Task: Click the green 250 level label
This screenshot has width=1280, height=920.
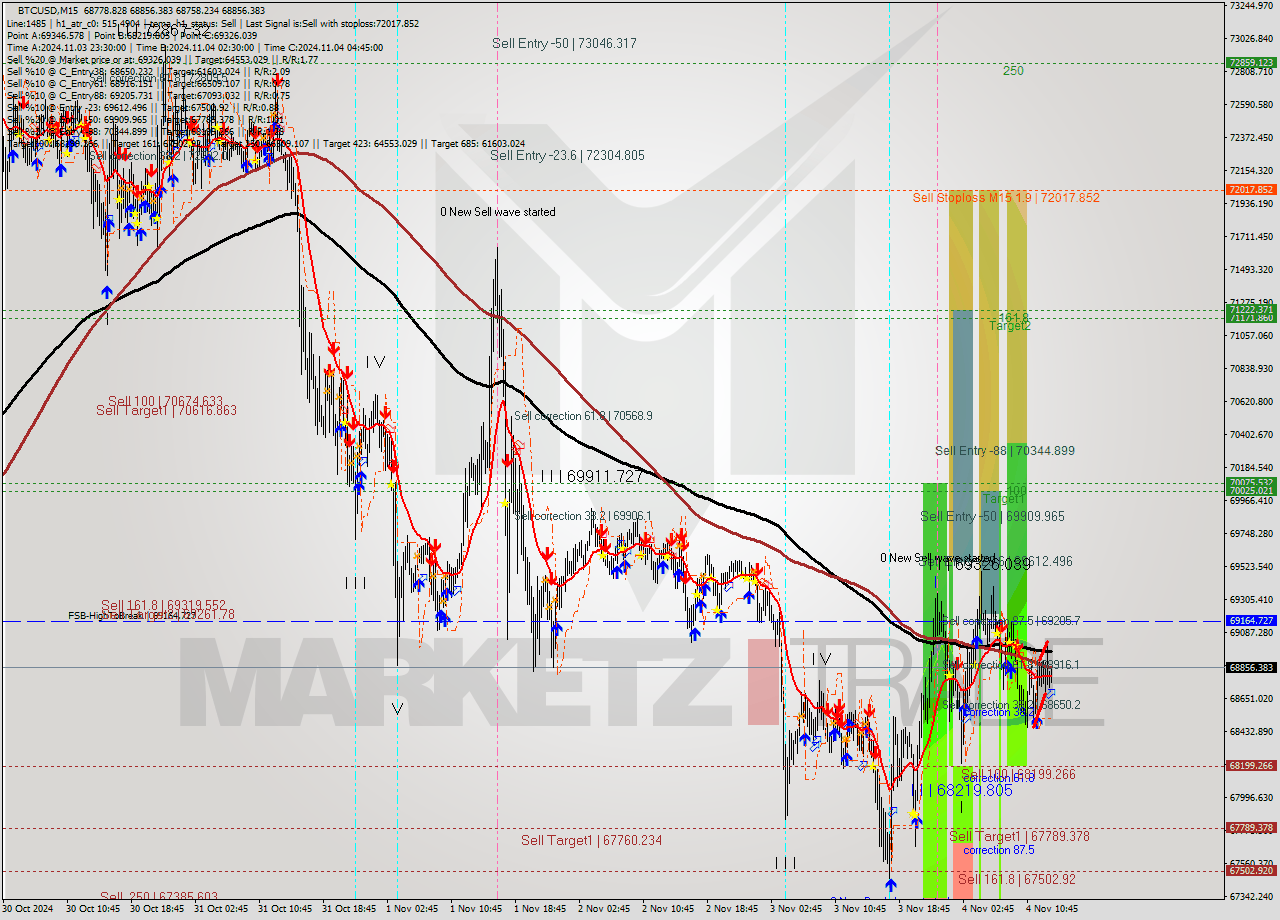Action: pos(1013,71)
